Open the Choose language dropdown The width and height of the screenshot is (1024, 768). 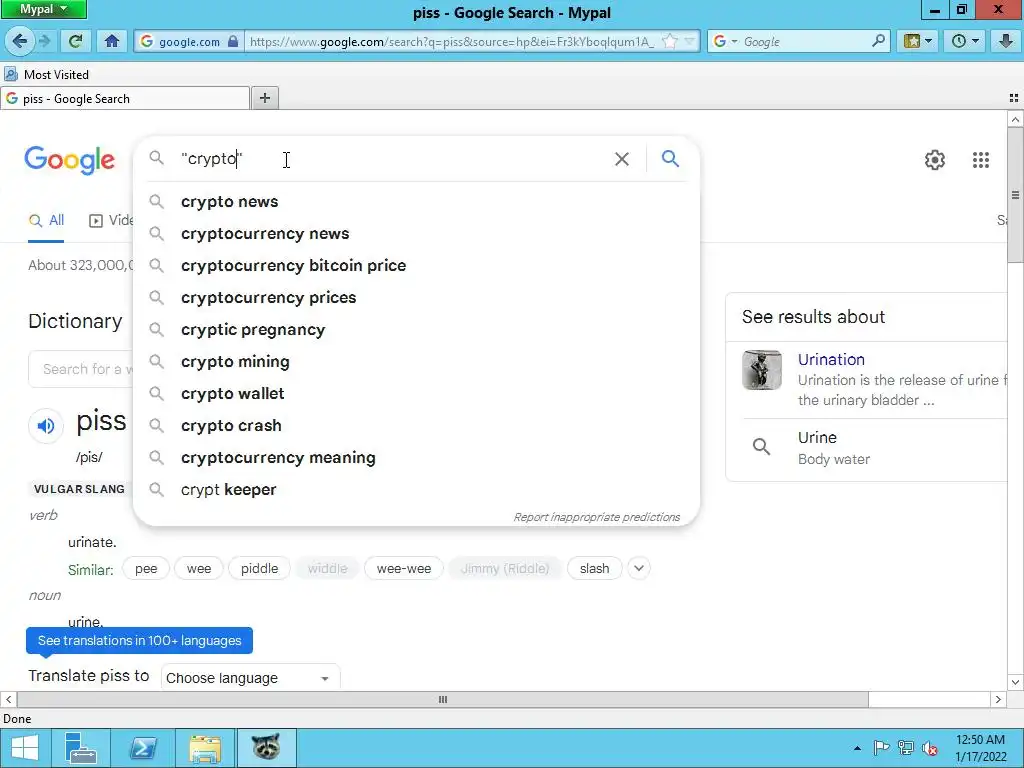[x=250, y=678]
